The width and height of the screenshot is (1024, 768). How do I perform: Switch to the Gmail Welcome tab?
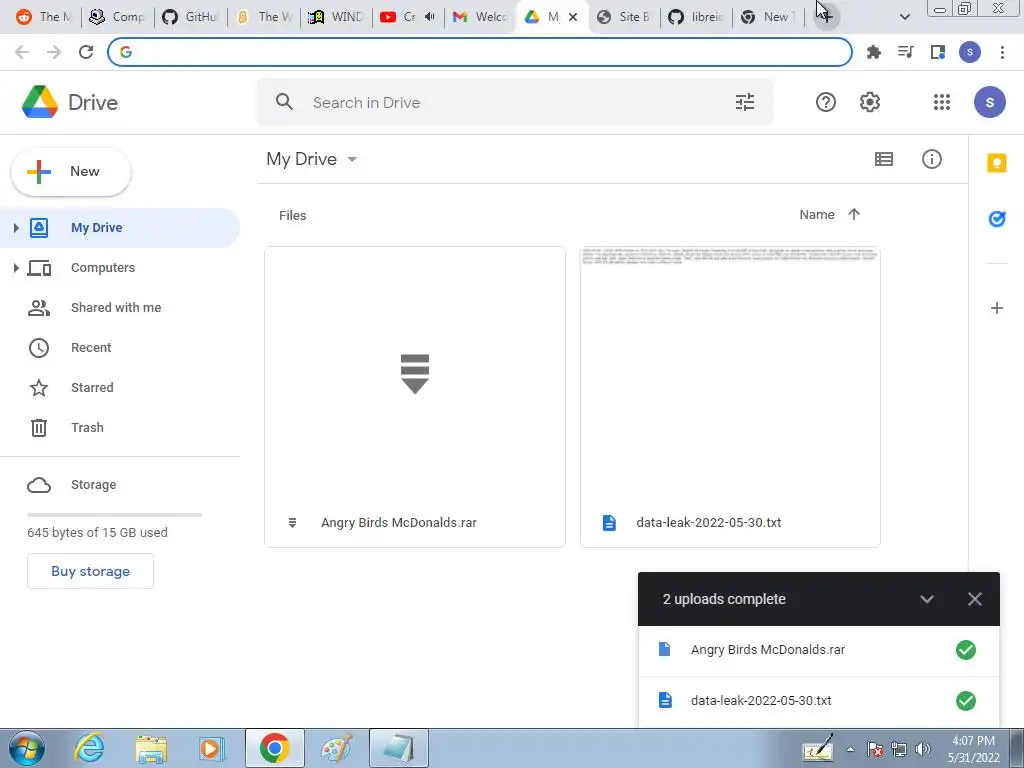tap(481, 17)
